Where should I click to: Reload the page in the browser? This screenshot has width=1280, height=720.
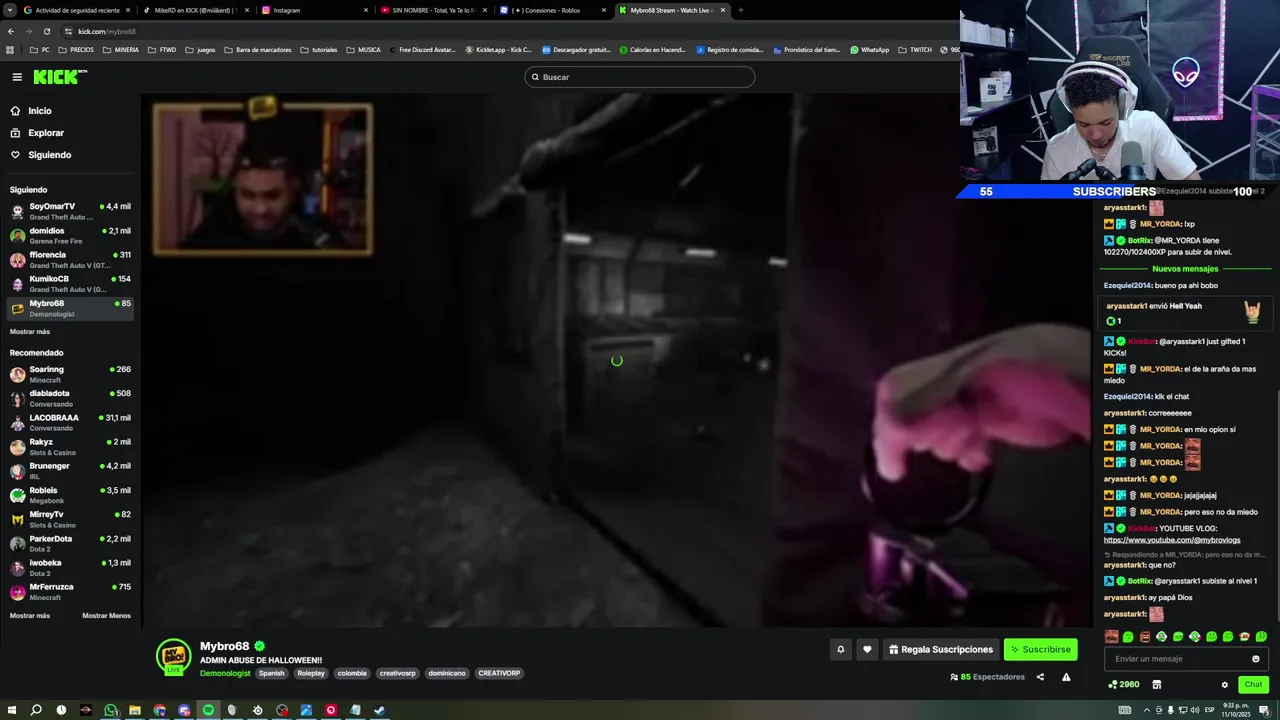(x=45, y=31)
